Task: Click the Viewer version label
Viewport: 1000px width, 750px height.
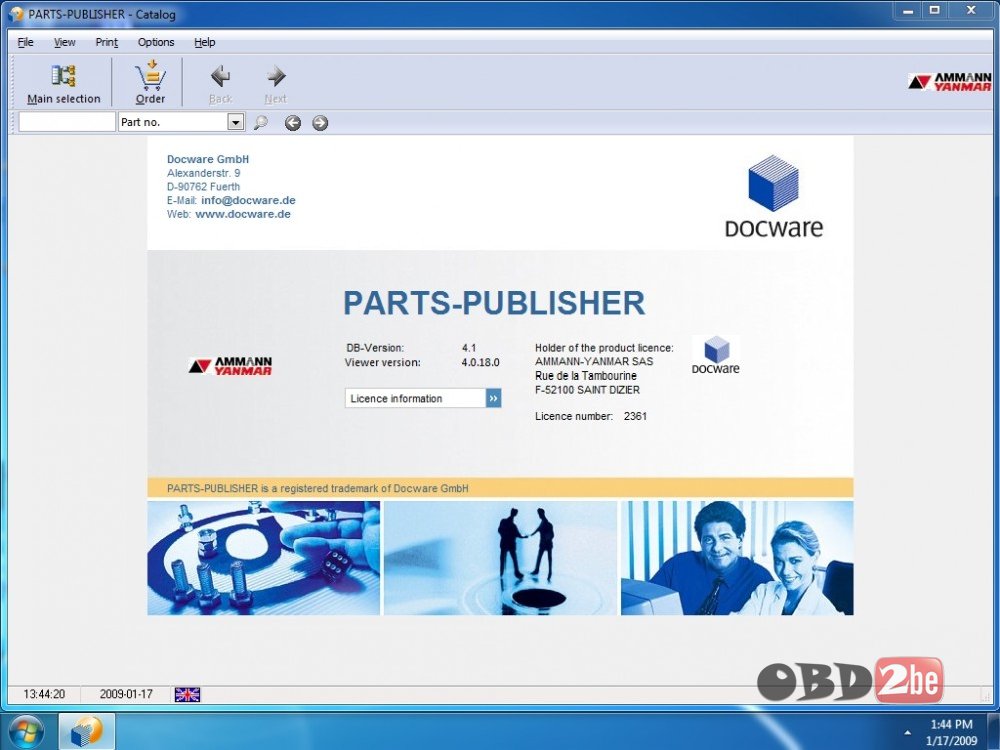Action: tap(383, 362)
